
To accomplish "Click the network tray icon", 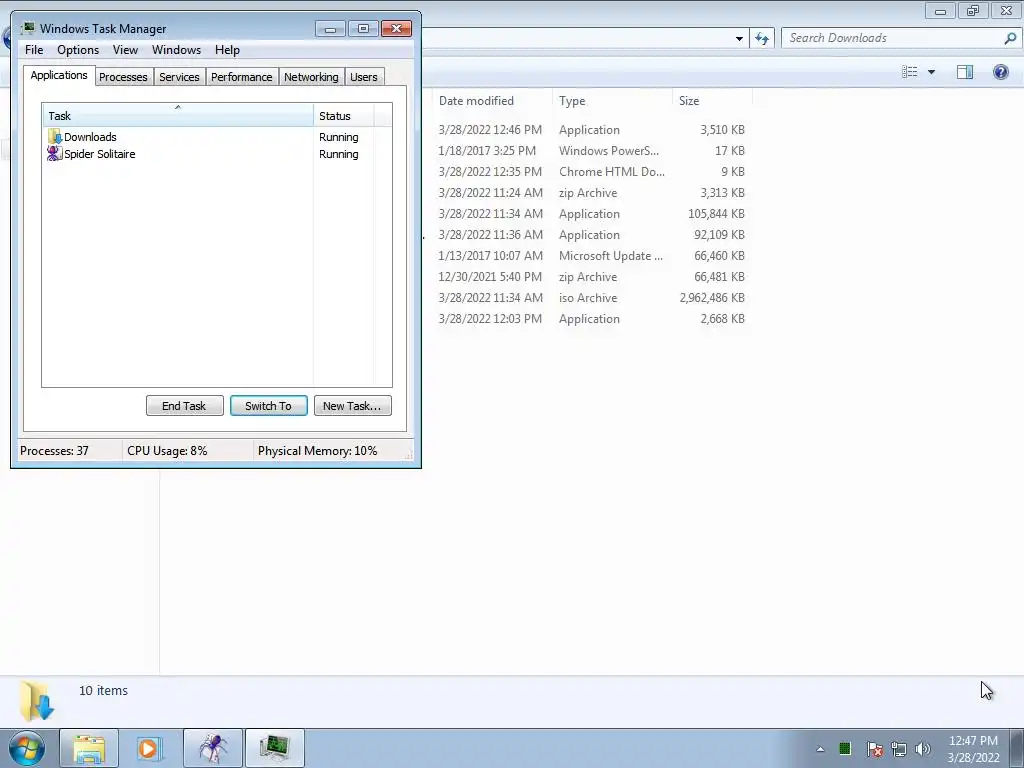I will pyautogui.click(x=899, y=749).
